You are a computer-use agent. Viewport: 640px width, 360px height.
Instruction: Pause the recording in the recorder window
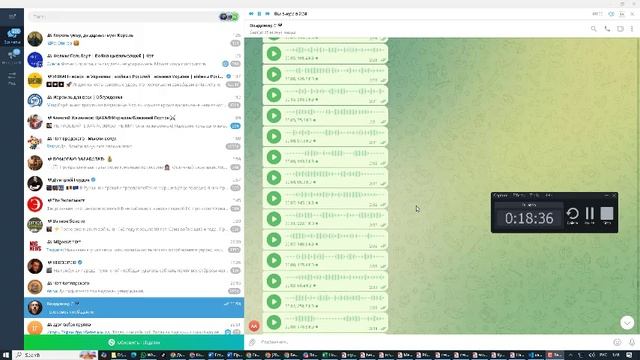589,215
